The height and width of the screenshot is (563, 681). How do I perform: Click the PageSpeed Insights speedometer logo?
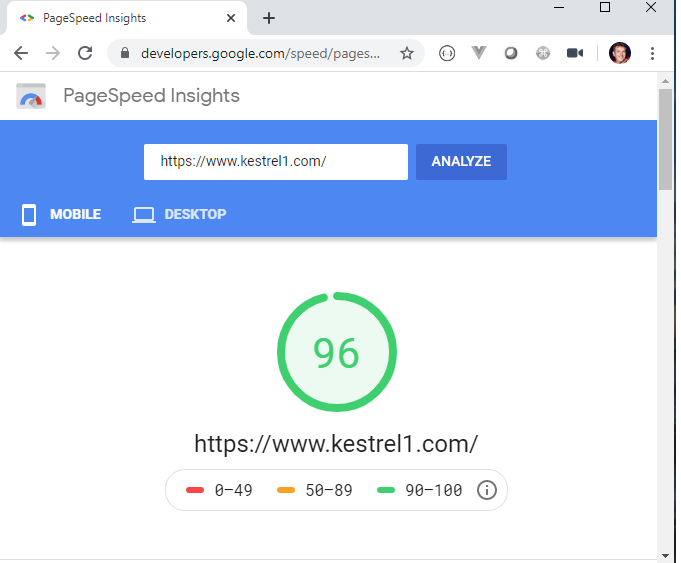coord(31,96)
